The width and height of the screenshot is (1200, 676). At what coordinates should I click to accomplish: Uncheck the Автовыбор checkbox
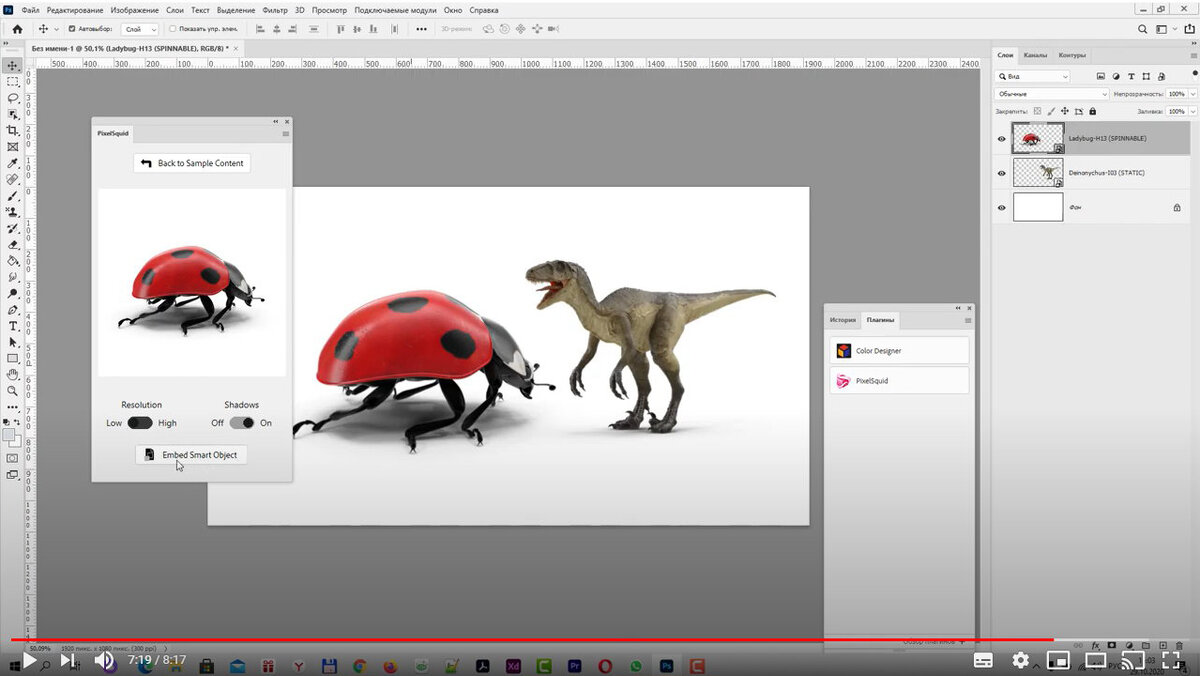coord(71,29)
